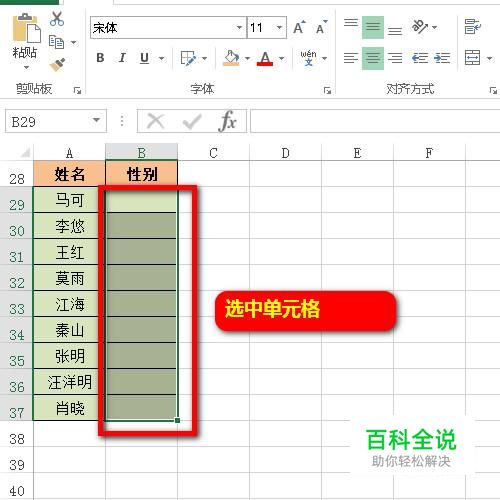Click the Increase Indent icon
Screen dimensions: 500x500
442,58
